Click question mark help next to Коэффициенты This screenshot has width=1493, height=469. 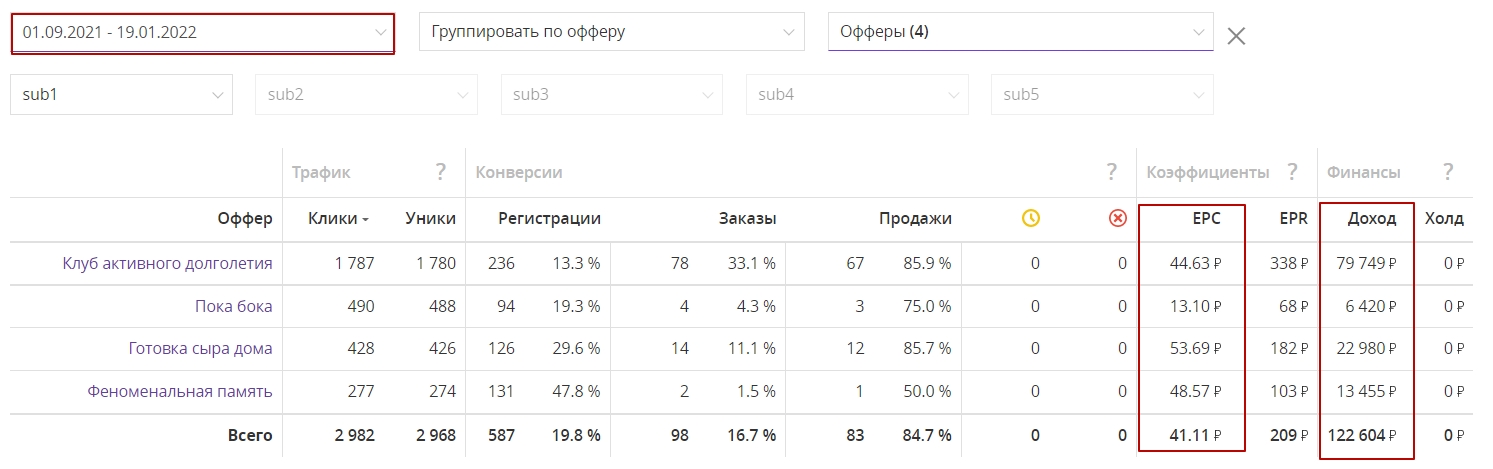click(1292, 172)
